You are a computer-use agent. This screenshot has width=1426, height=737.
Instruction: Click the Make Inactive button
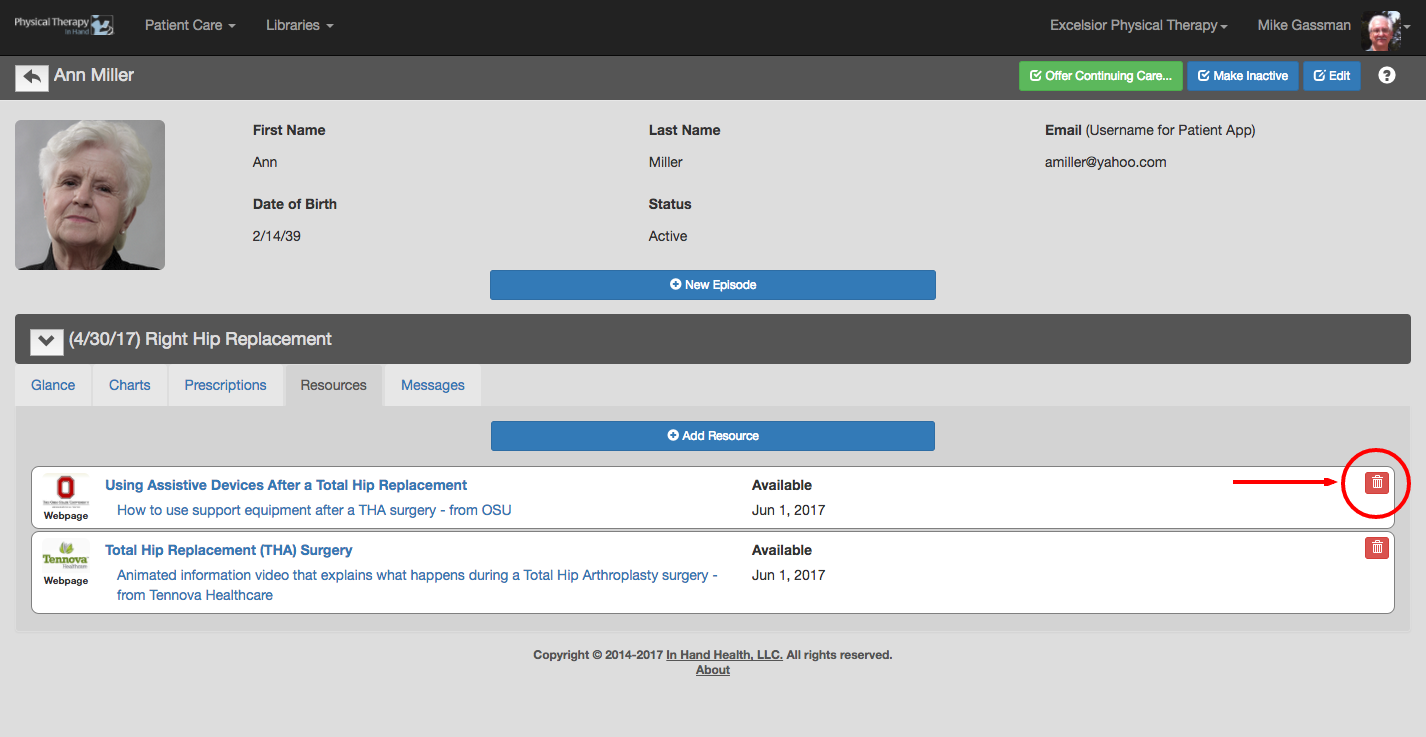click(1243, 76)
